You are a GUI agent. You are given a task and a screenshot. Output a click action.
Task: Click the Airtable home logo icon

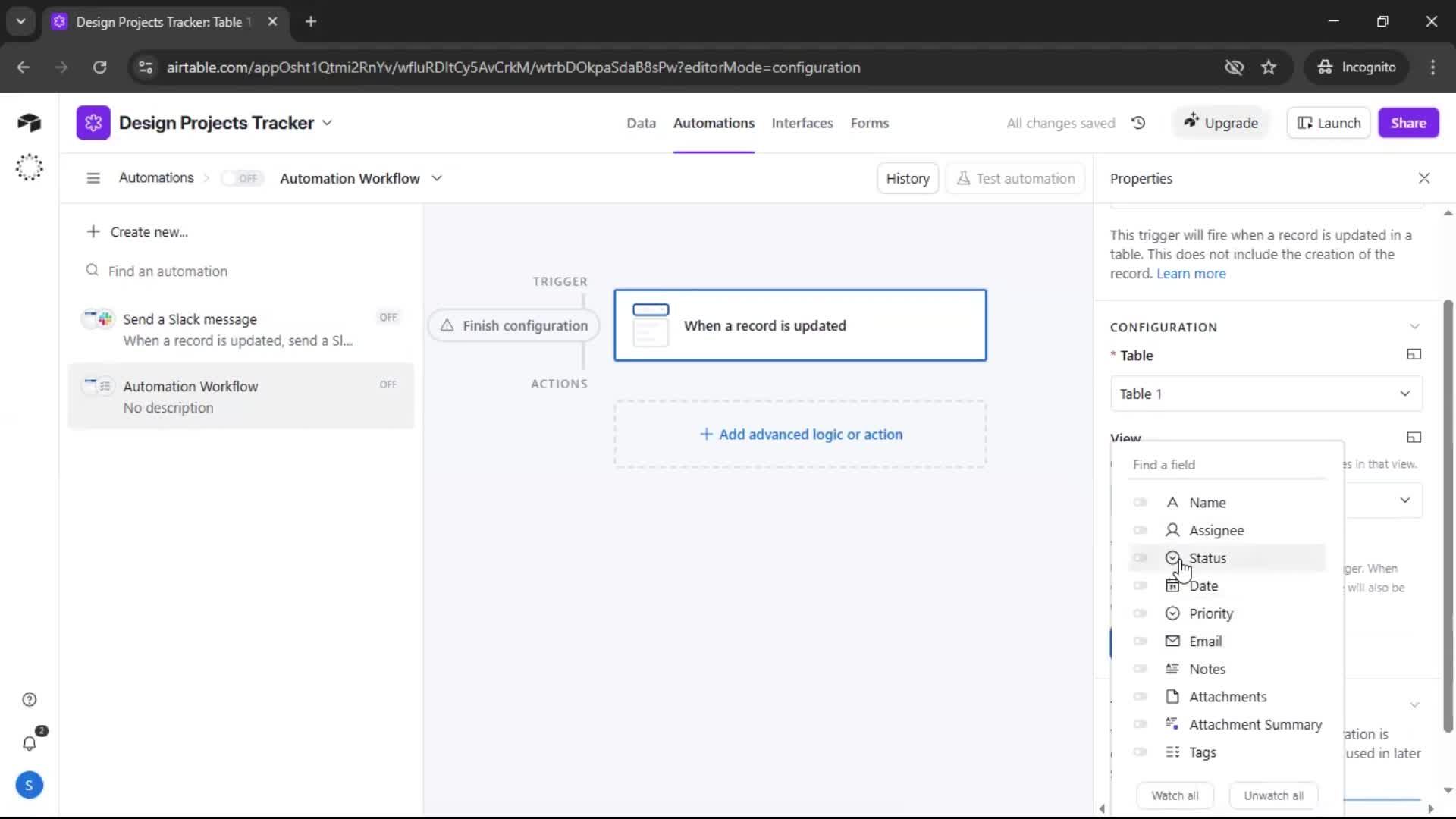pos(29,123)
